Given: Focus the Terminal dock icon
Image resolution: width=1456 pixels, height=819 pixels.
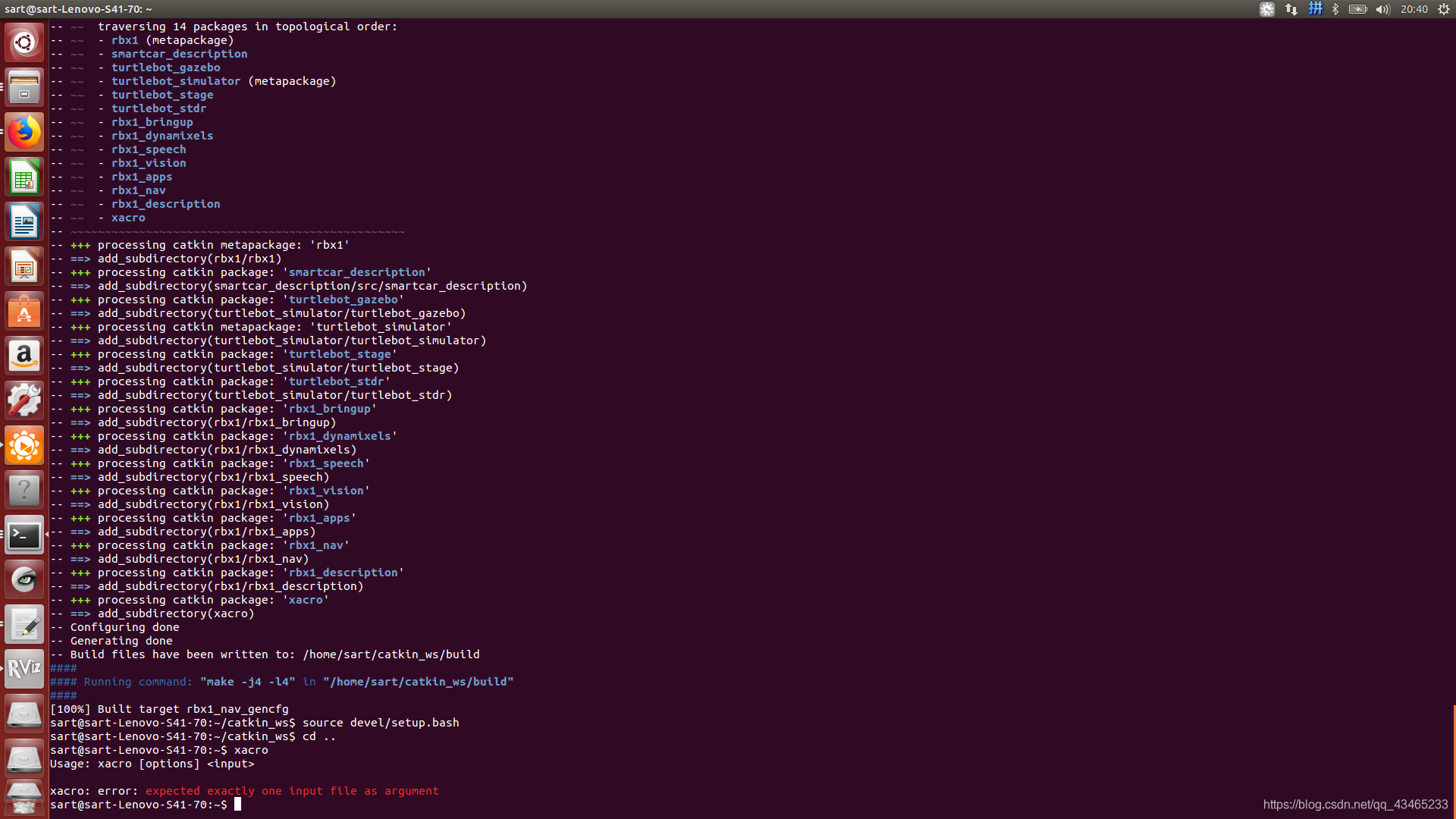Looking at the screenshot, I should pos(24,535).
